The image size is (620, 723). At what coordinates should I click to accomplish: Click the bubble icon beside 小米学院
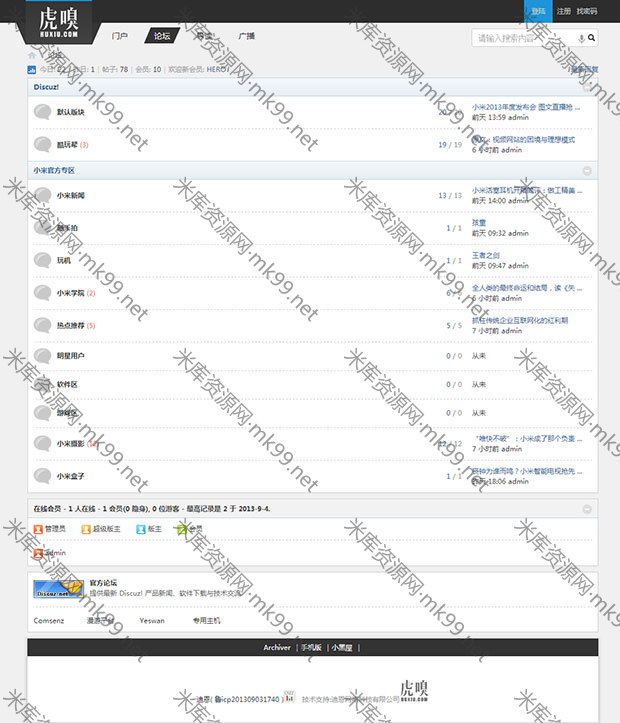tap(42, 293)
